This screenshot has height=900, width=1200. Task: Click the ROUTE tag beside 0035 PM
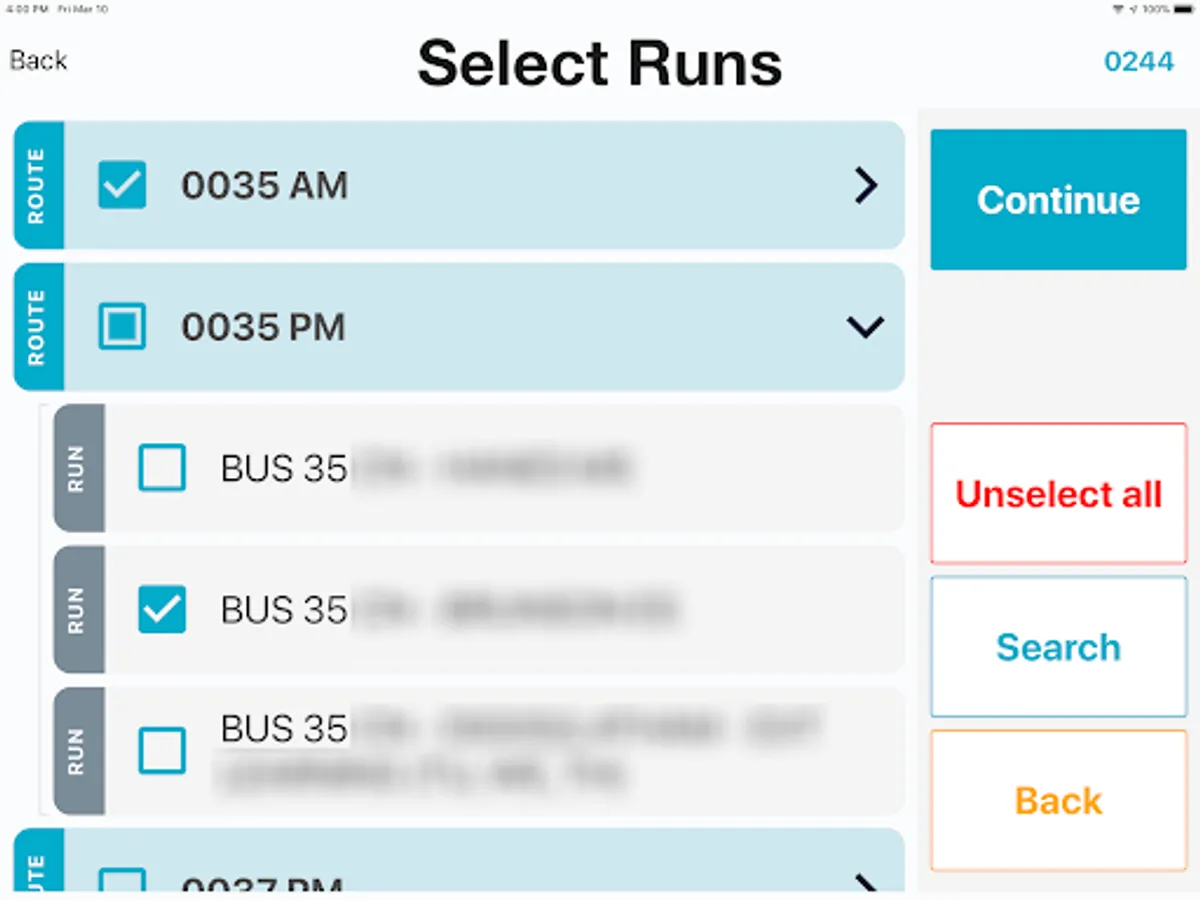pos(38,327)
